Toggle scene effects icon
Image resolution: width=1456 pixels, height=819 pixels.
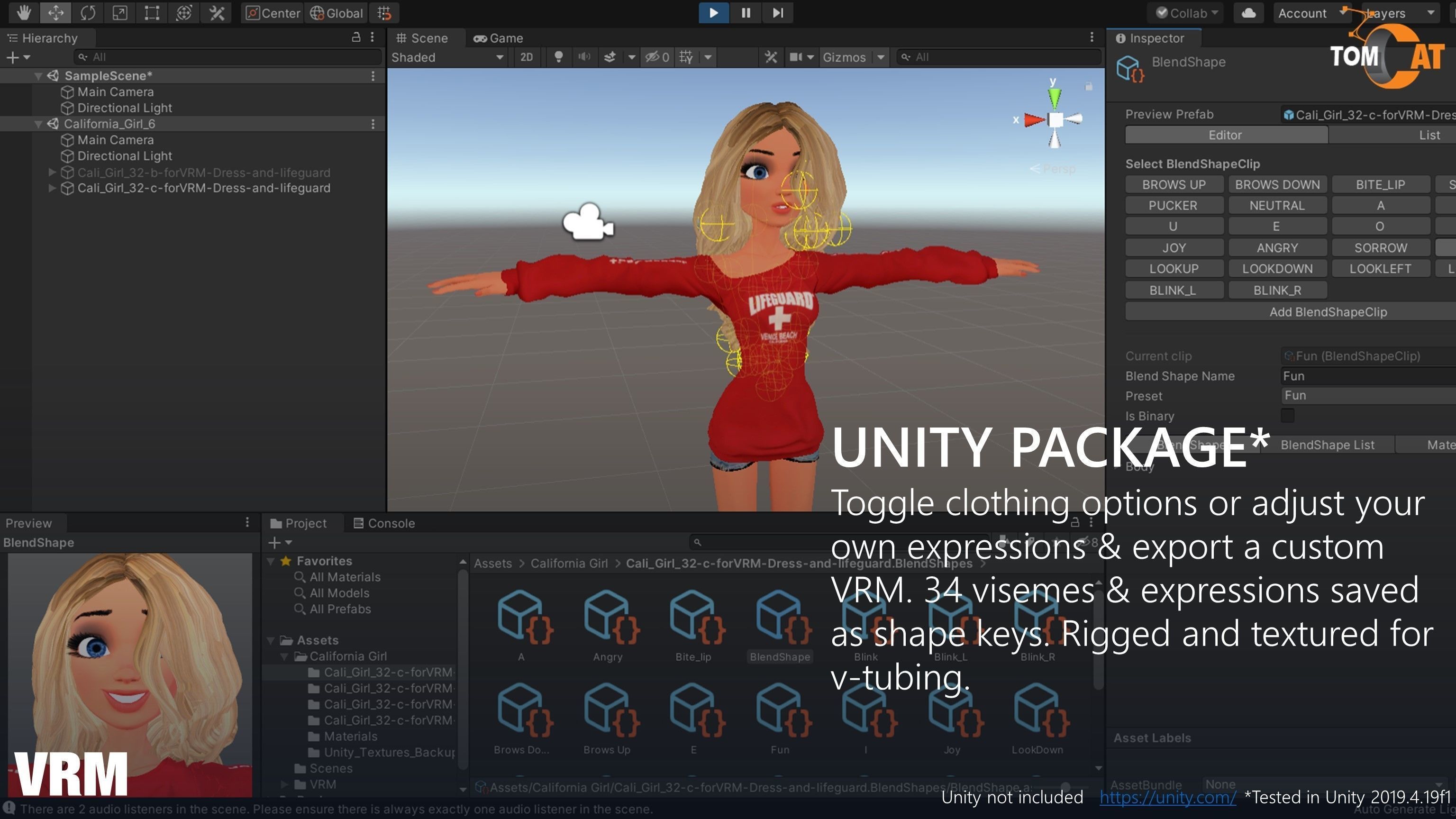pyautogui.click(x=610, y=57)
